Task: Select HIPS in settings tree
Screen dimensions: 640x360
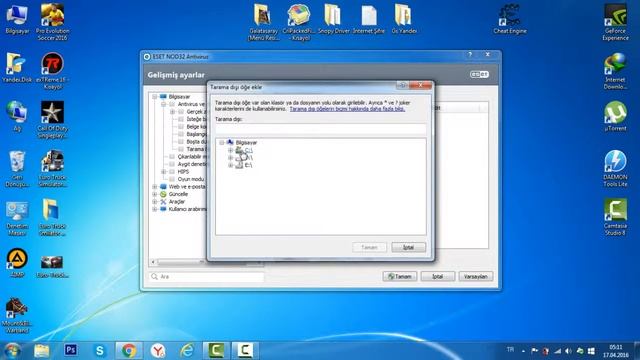Action: click(x=183, y=171)
